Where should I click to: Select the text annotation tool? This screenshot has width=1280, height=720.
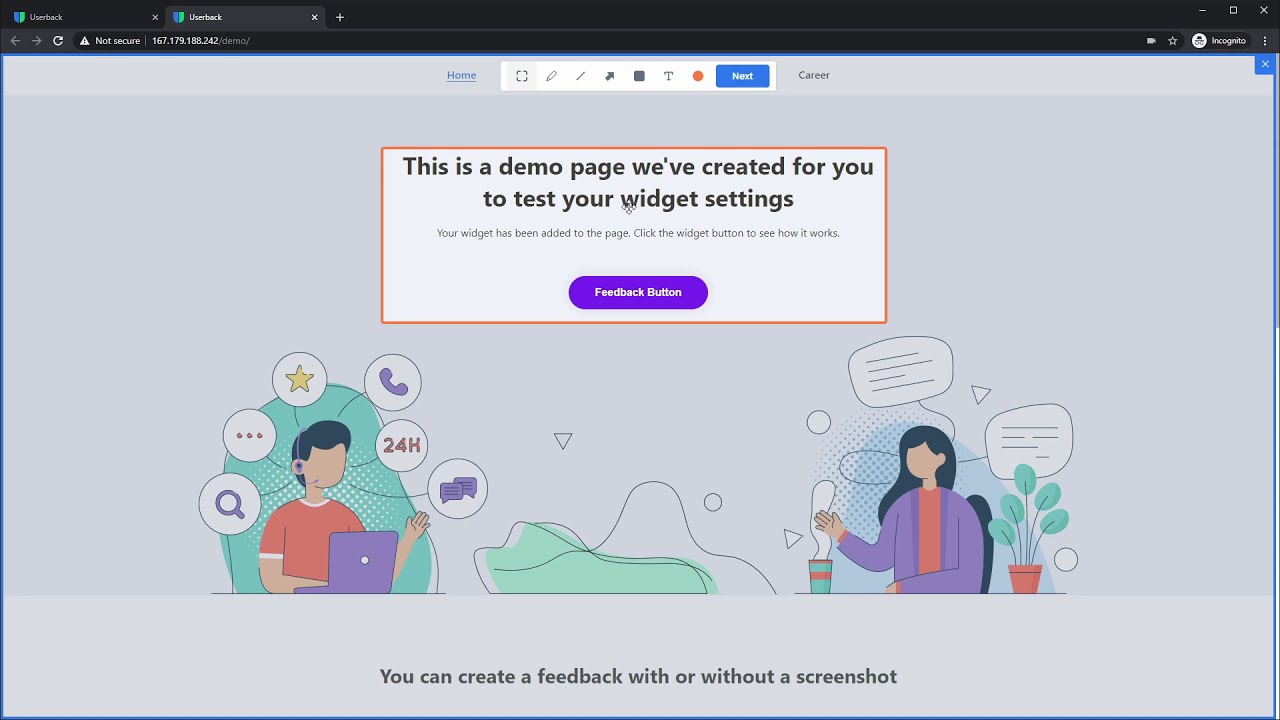[668, 76]
